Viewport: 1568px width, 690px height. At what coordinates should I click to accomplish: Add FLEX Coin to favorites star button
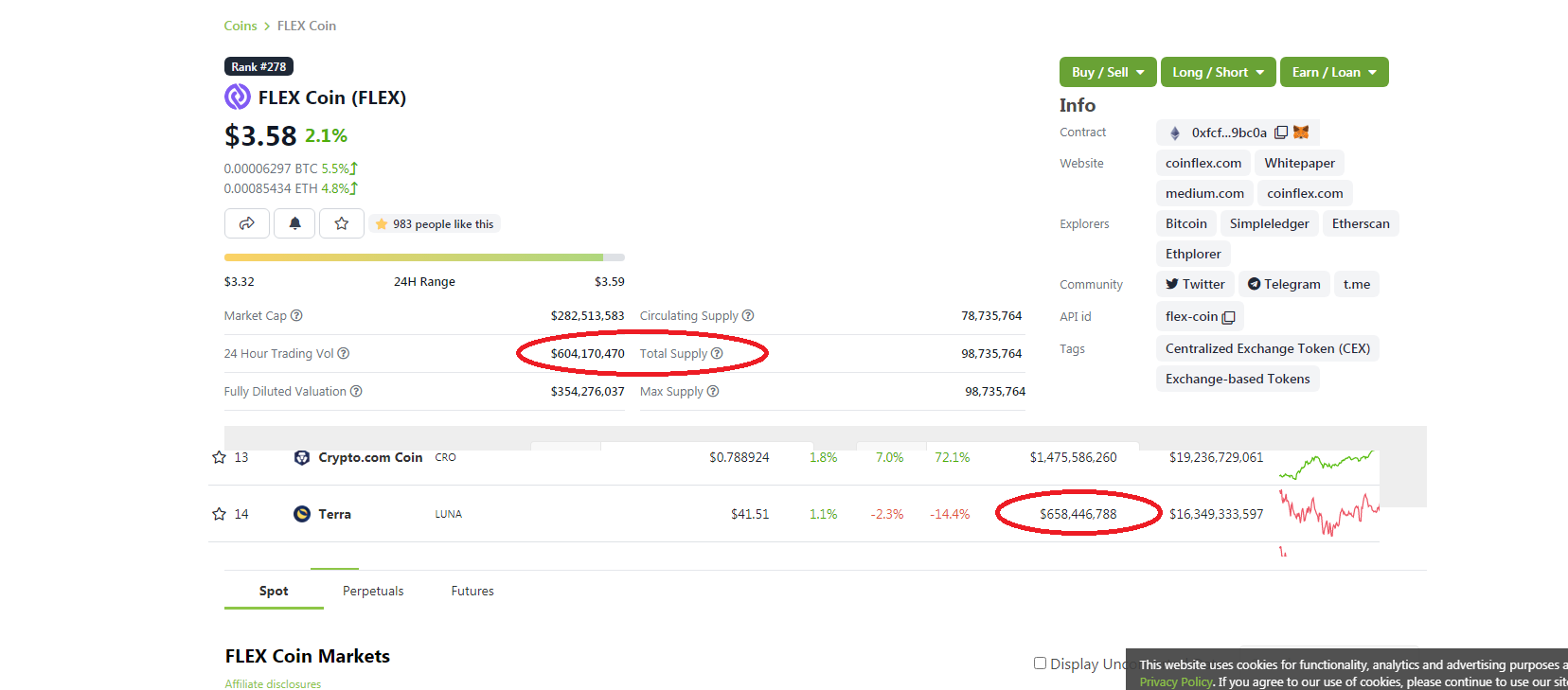(342, 223)
